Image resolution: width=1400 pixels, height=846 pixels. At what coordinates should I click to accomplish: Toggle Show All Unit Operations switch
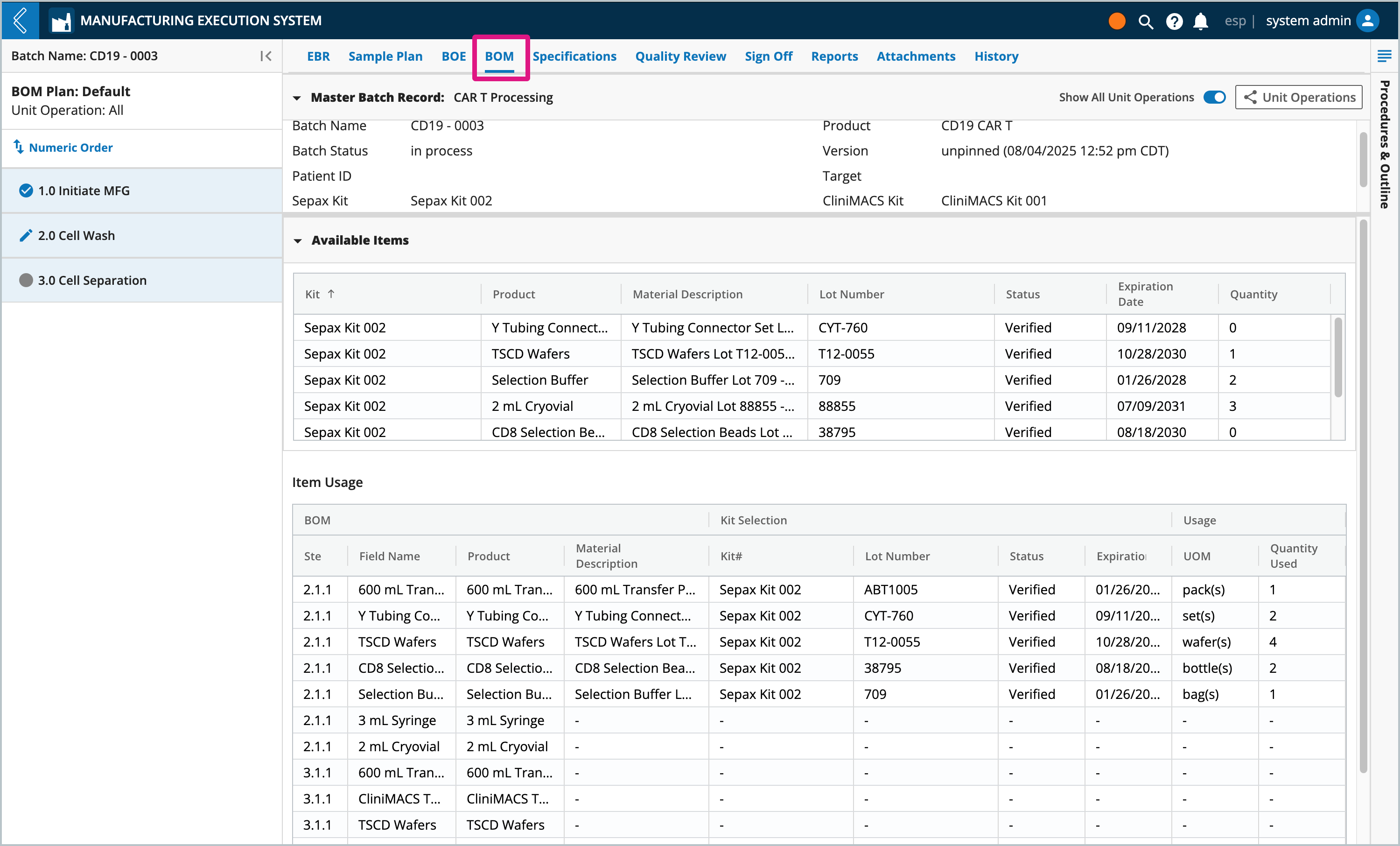pyautogui.click(x=1214, y=97)
